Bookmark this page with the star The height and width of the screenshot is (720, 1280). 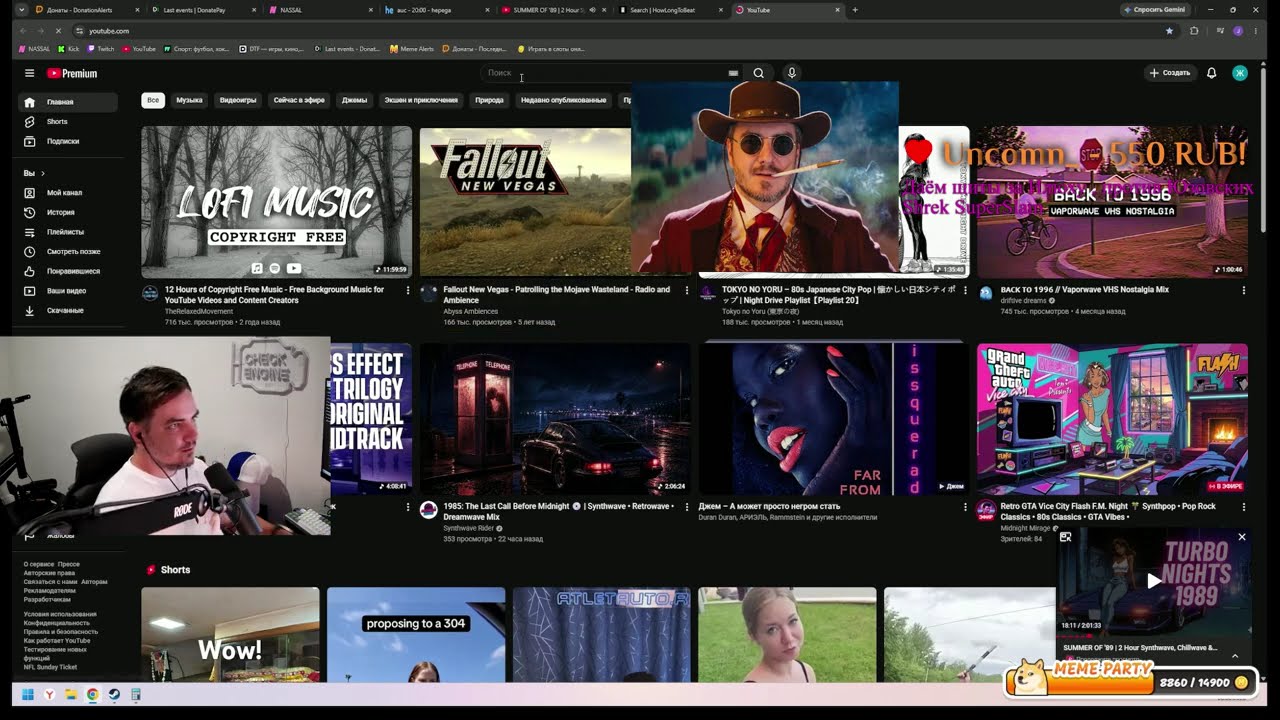pos(1169,31)
